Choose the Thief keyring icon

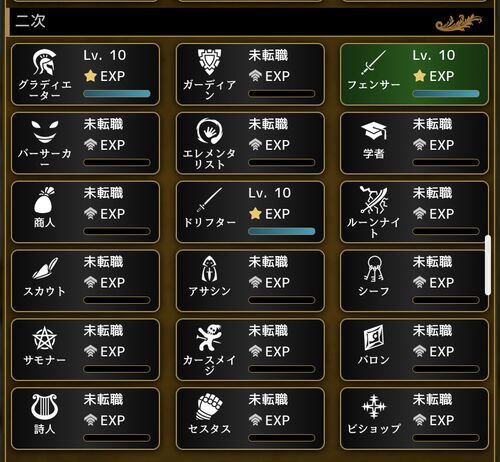click(x=374, y=269)
